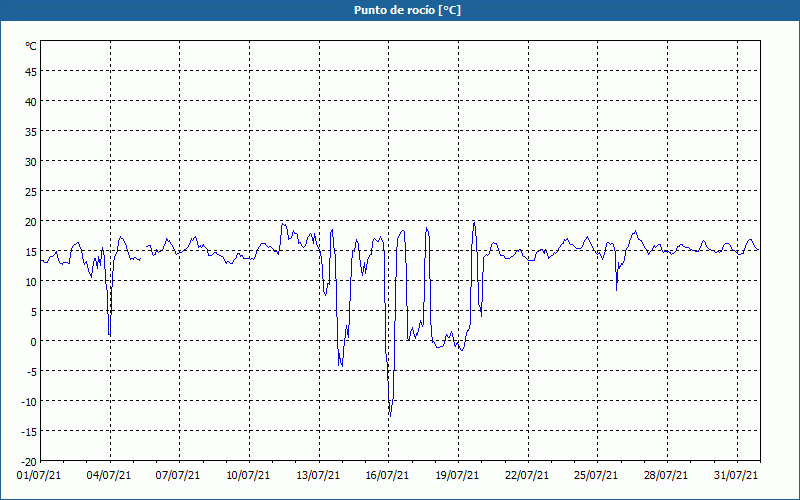Select the 13/07/21 date label
This screenshot has height=500, width=800.
[x=318, y=475]
